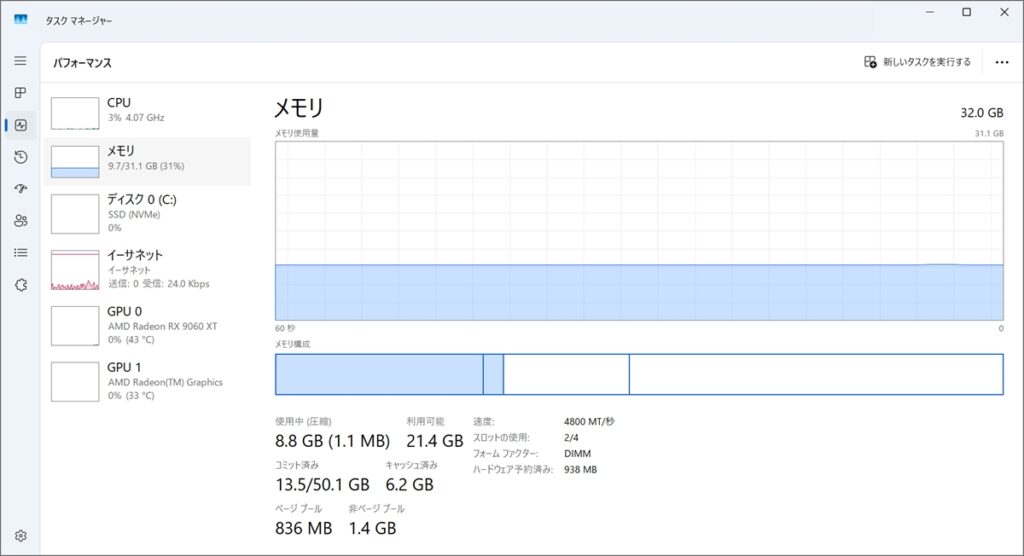Image resolution: width=1024 pixels, height=556 pixels.
Task: Click the Run new task button
Action: tap(917, 62)
